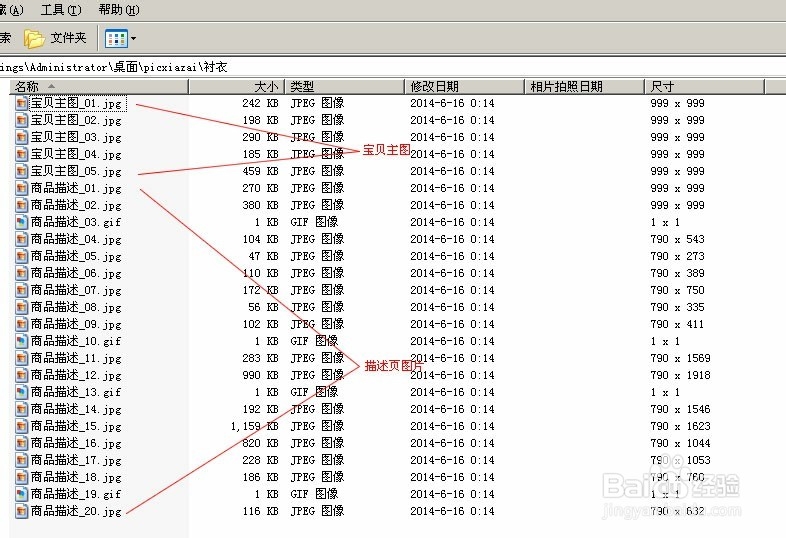Click the 790 x 411 dimension value
This screenshot has height=538, width=786.
[x=677, y=324]
